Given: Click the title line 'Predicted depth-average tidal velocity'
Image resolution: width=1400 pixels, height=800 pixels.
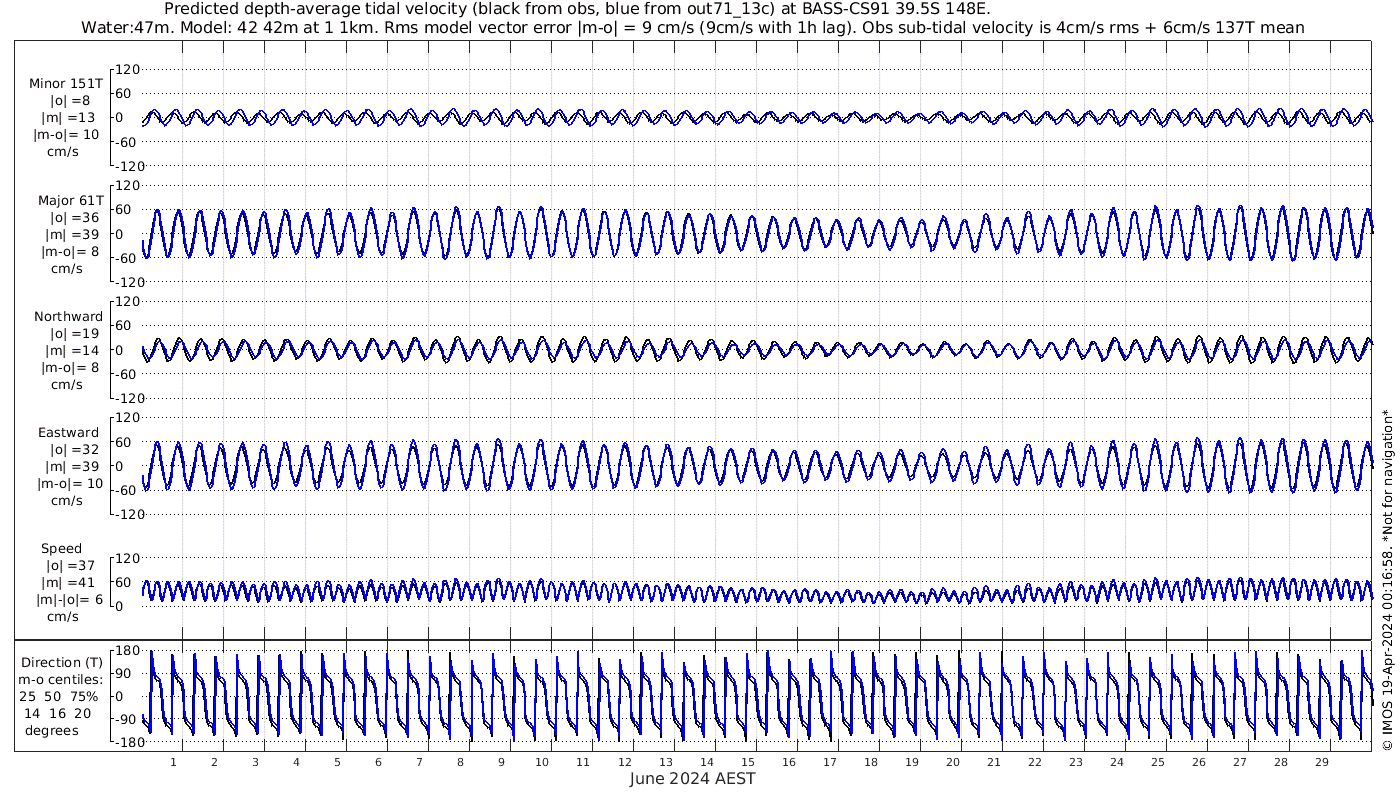Looking at the screenshot, I should tap(577, 9).
